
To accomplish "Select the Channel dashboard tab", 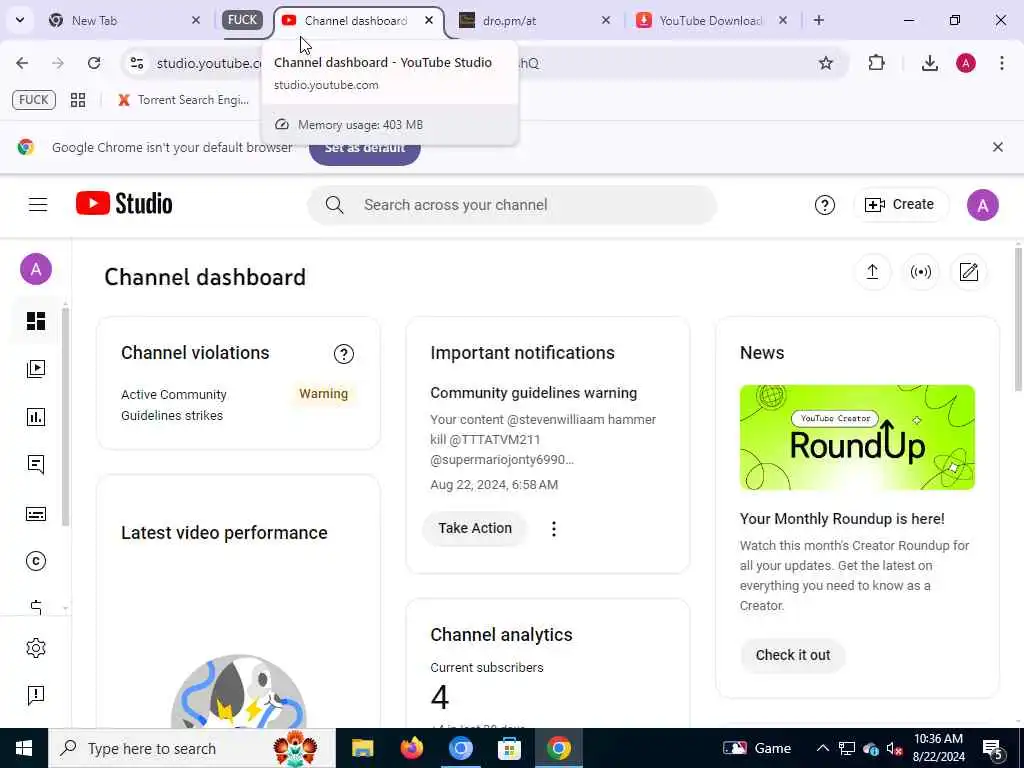I will tap(357, 21).
